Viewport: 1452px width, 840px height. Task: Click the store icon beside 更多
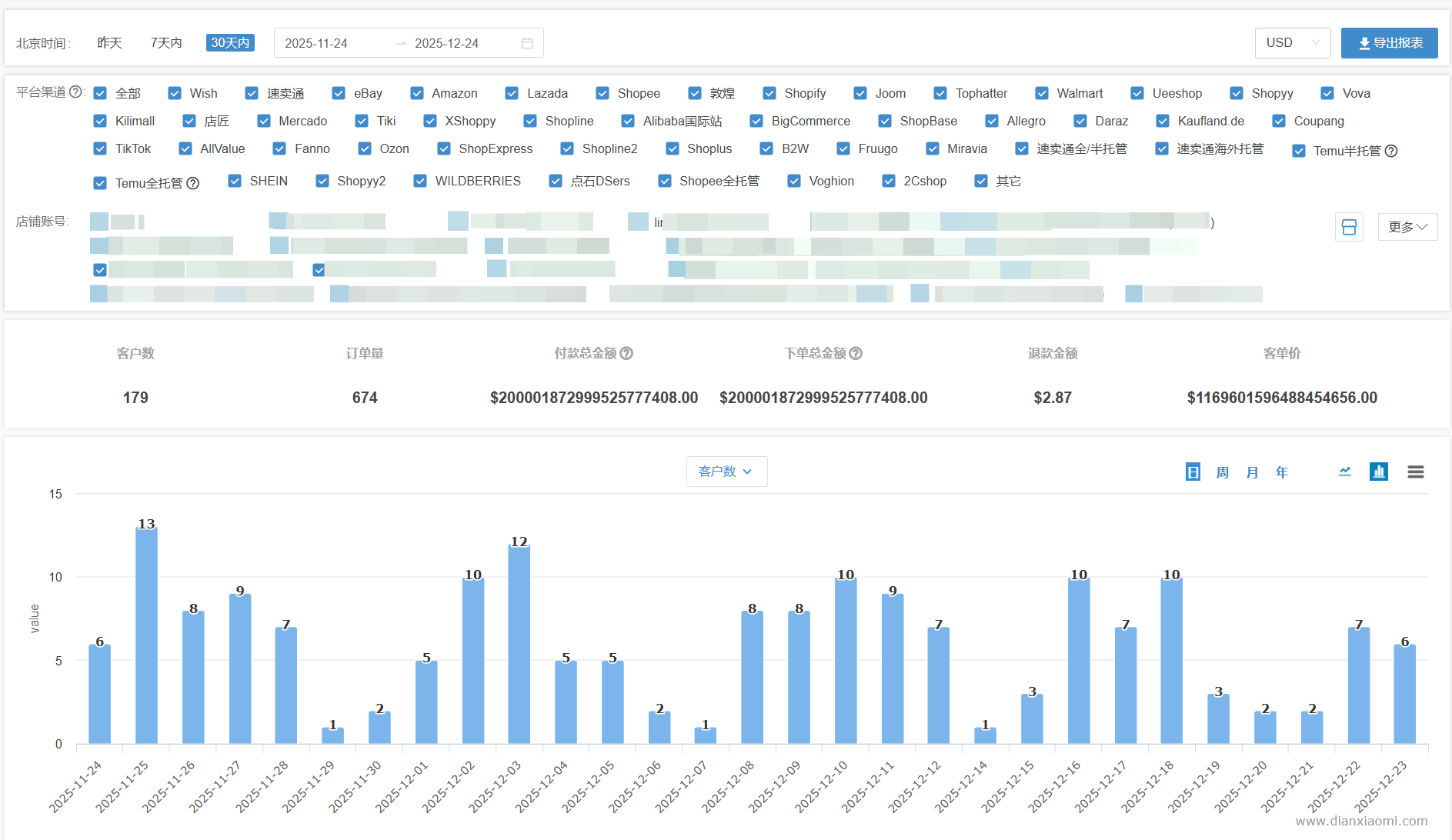click(1348, 227)
